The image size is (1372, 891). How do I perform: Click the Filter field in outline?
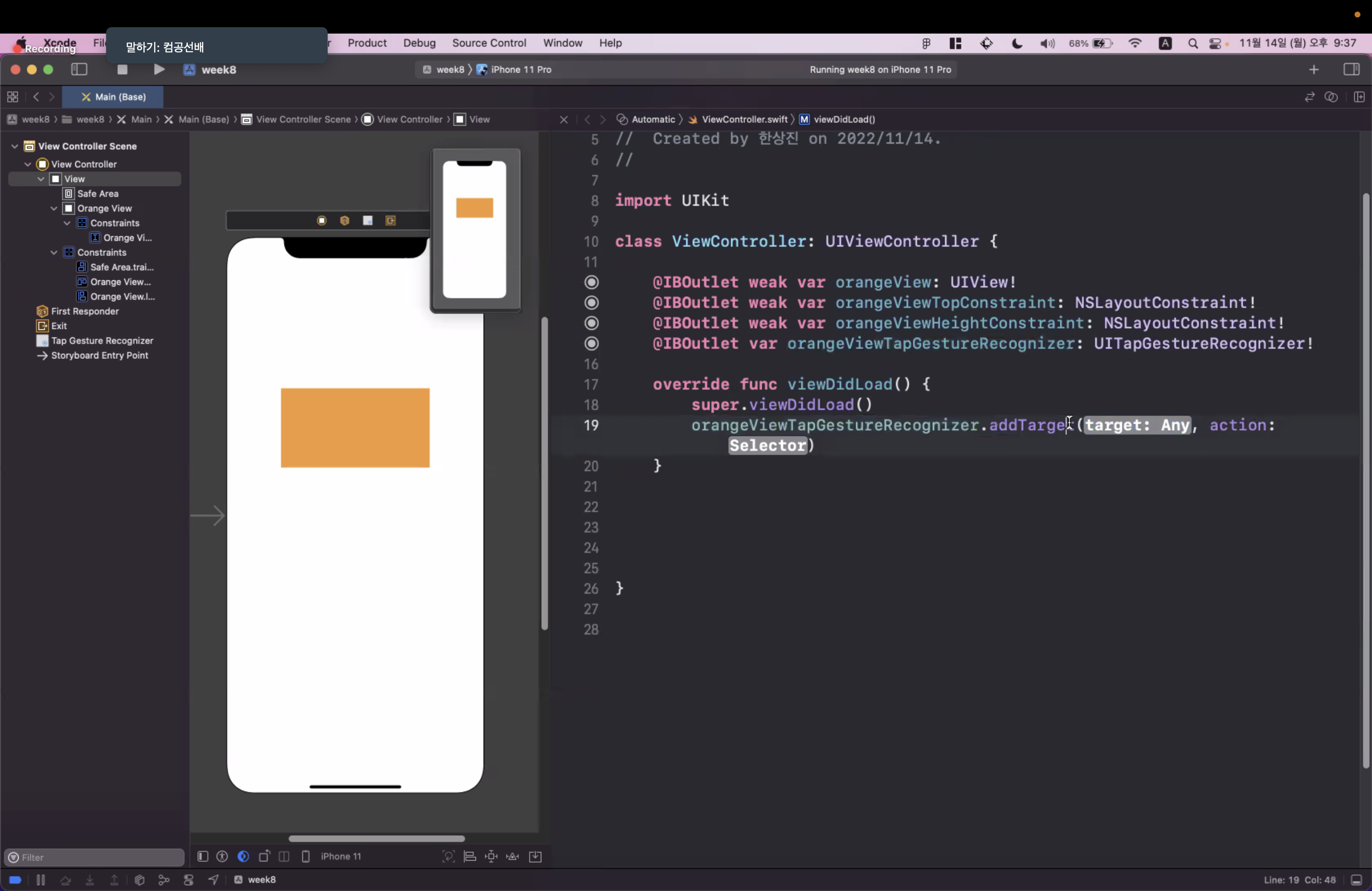[95, 857]
